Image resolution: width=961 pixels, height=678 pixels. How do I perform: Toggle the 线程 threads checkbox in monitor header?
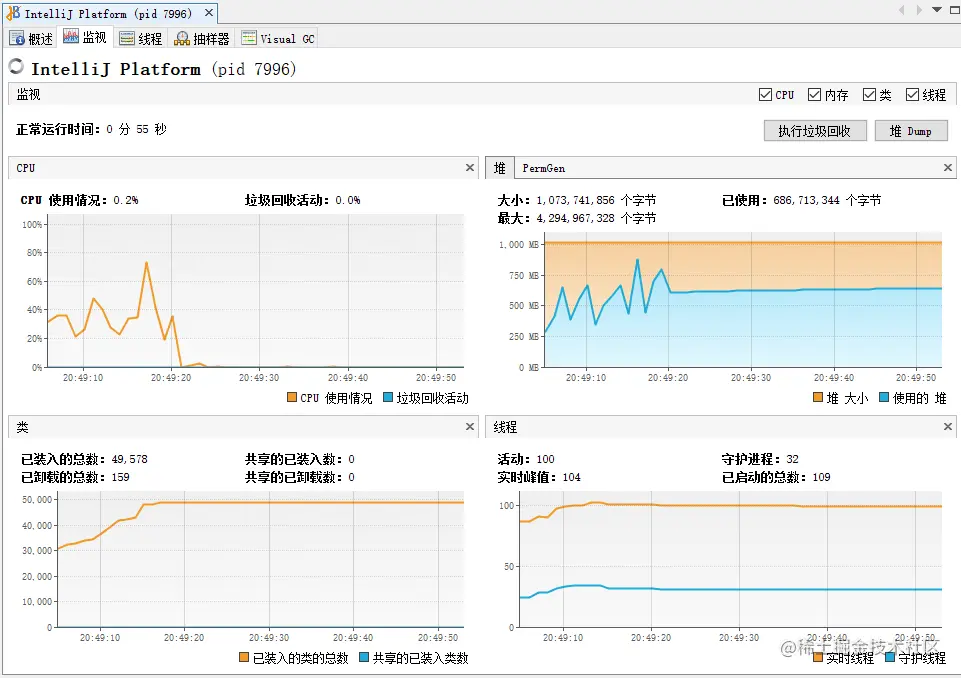pyautogui.click(x=912, y=94)
